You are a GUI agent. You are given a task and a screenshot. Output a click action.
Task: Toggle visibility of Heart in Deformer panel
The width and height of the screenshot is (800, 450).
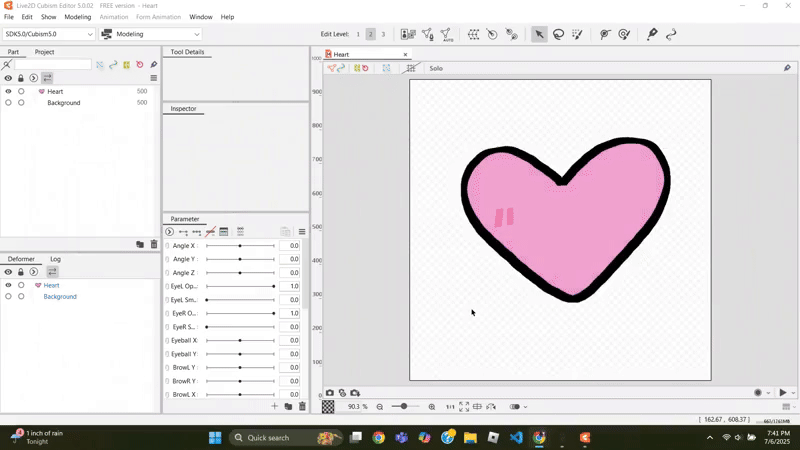8,285
